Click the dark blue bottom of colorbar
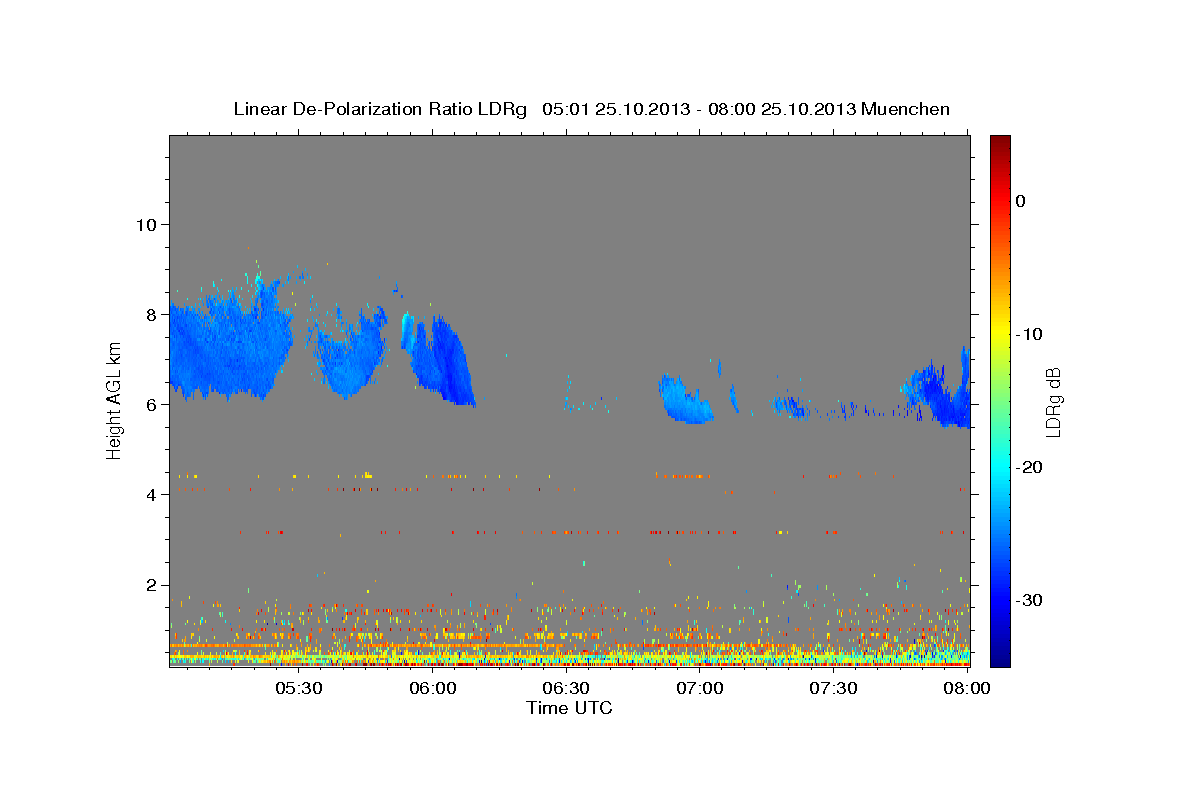This screenshot has height=800, width=1200. click(x=1000, y=657)
